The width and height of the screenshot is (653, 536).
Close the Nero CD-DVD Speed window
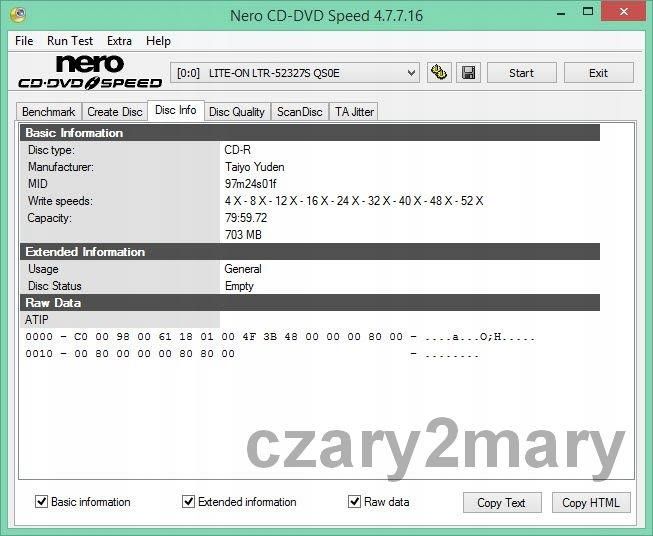(624, 12)
